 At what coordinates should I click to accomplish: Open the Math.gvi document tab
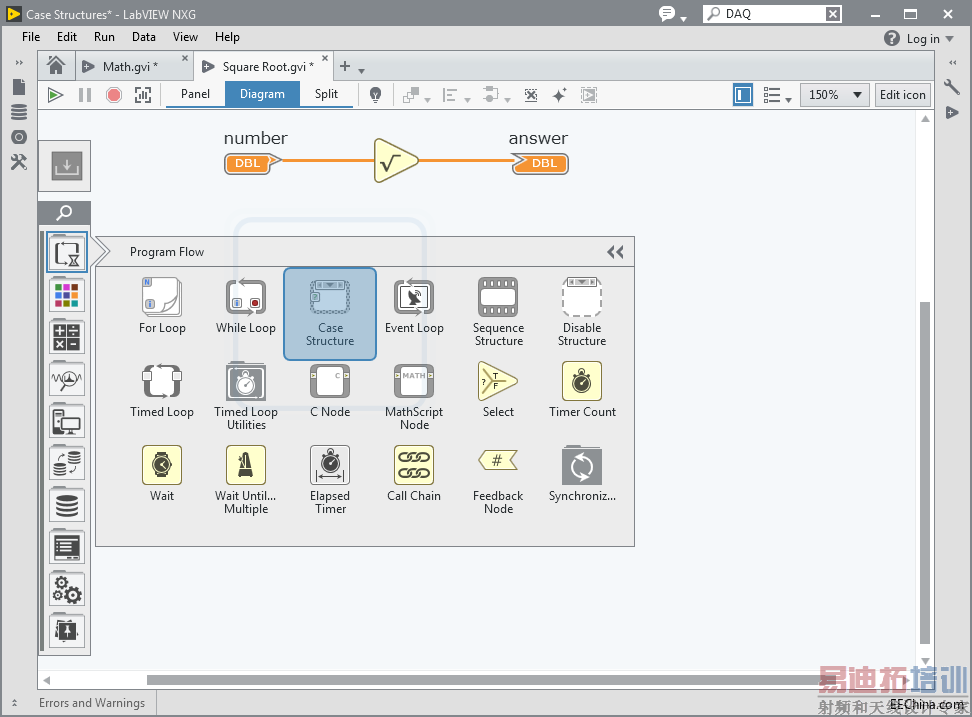130,67
